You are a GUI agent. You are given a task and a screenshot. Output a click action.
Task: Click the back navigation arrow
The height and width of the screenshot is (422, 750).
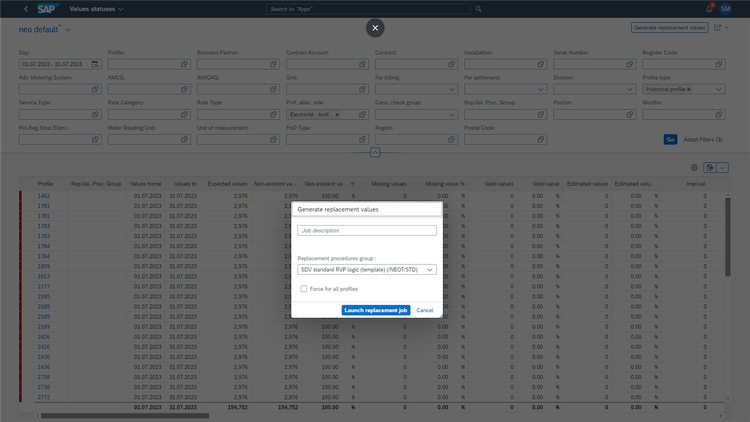point(26,9)
